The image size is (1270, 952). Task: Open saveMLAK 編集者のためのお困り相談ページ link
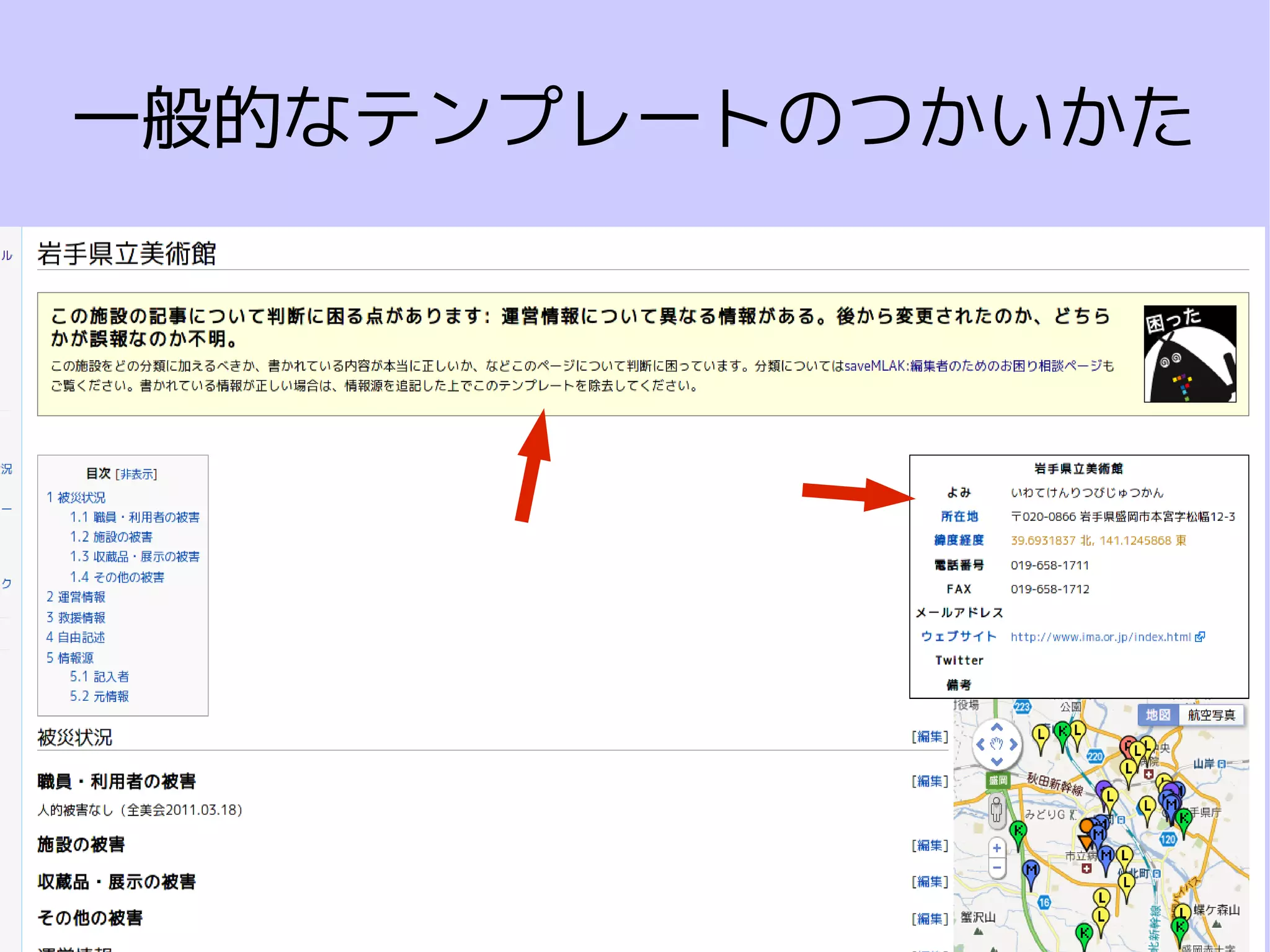(974, 366)
